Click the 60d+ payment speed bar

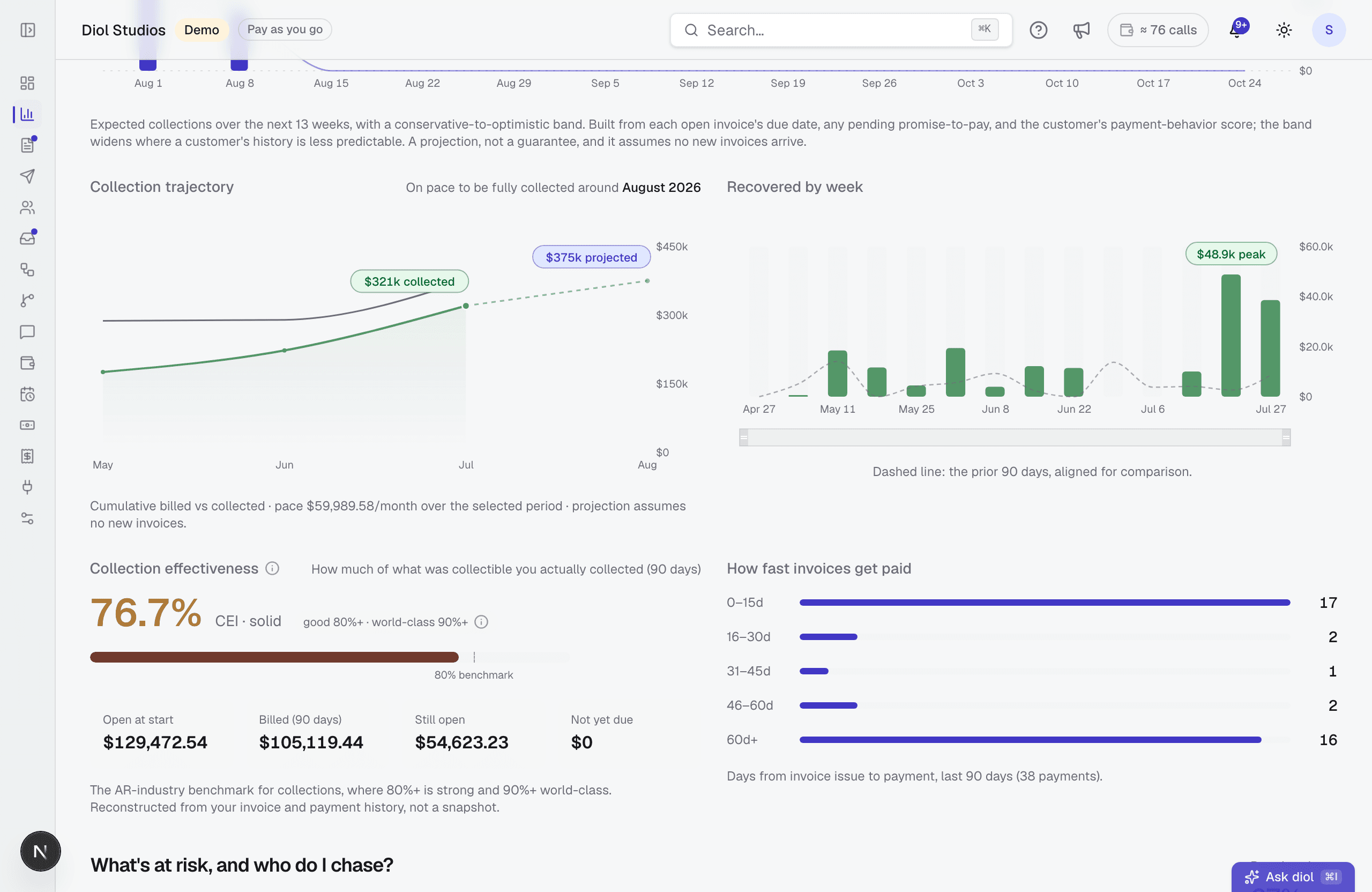[x=1030, y=740]
